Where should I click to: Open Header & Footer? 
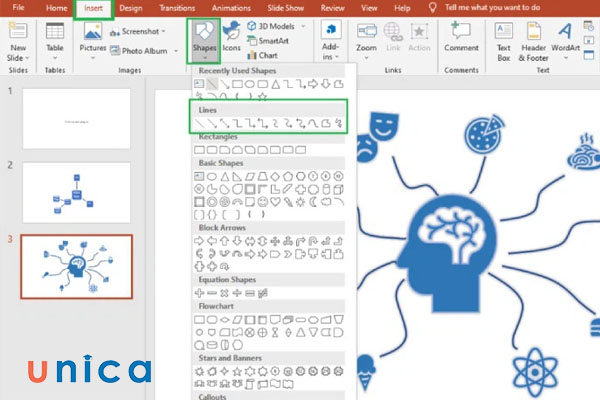pos(533,41)
